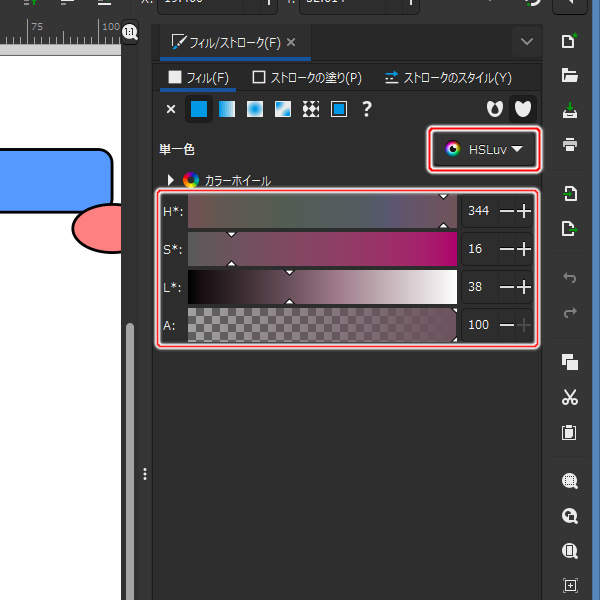Image resolution: width=600 pixels, height=600 pixels.
Task: Select the Pattern fill icon
Action: (311, 109)
